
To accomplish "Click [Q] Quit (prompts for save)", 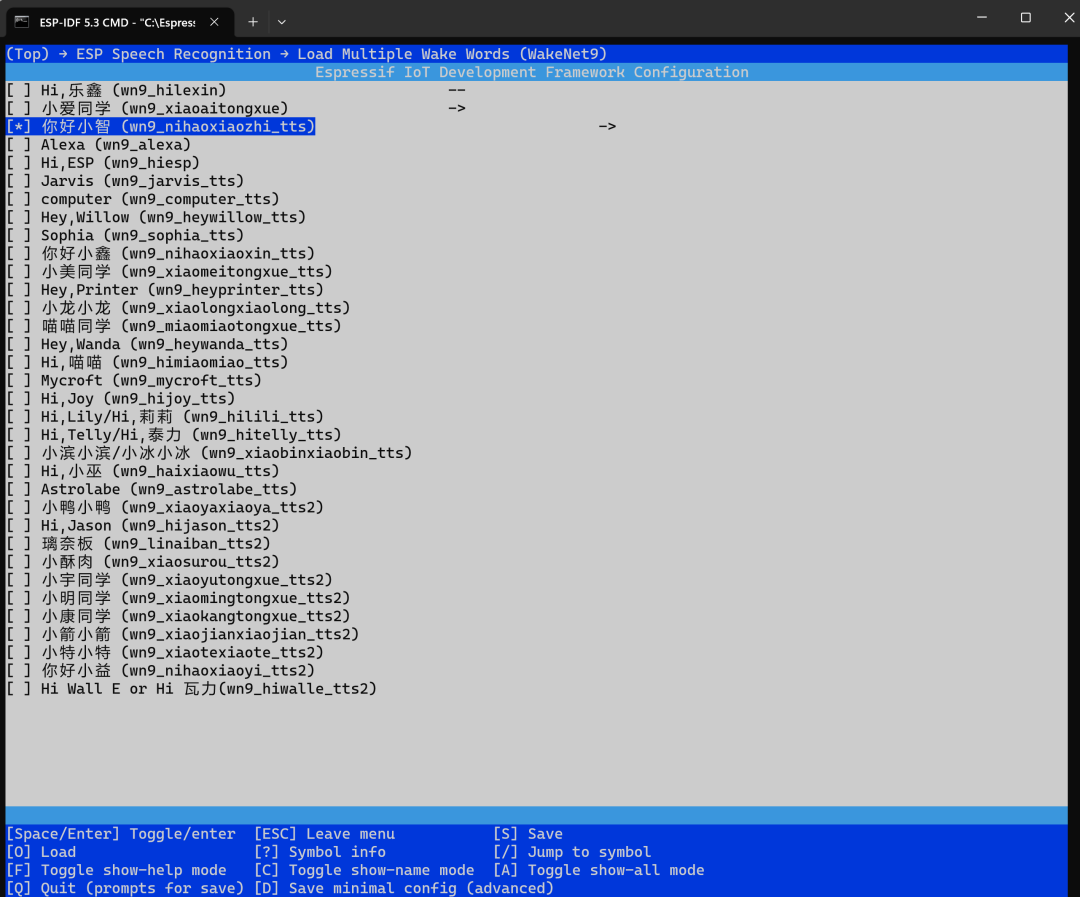I will coord(125,888).
